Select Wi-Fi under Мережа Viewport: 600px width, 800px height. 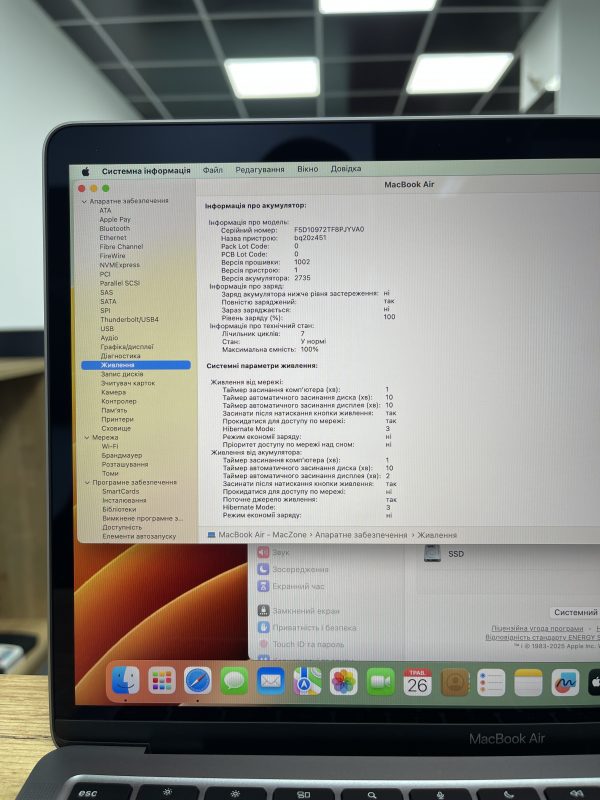pyautogui.click(x=110, y=446)
